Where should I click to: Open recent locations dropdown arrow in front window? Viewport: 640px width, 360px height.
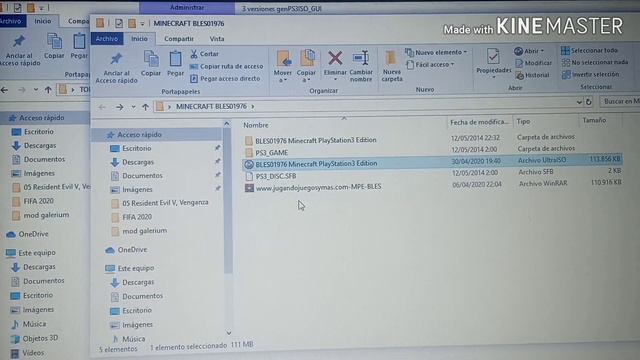tap(133, 107)
